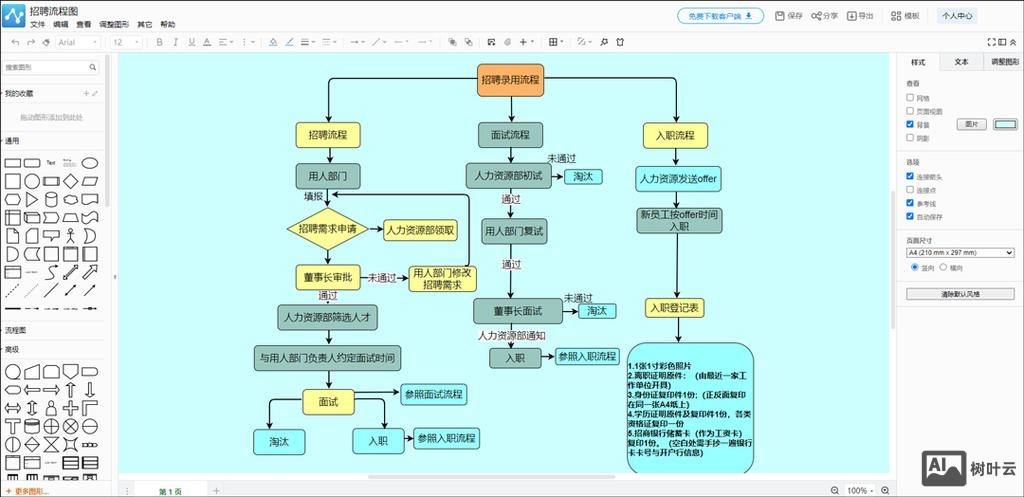Uncheck the auto-save (自动保存) checkbox
The image size is (1024, 497).
910,216
